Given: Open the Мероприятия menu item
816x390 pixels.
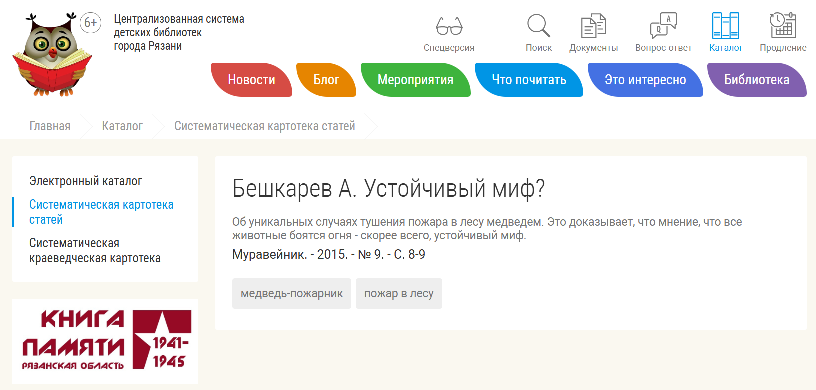Looking at the screenshot, I should coord(415,80).
